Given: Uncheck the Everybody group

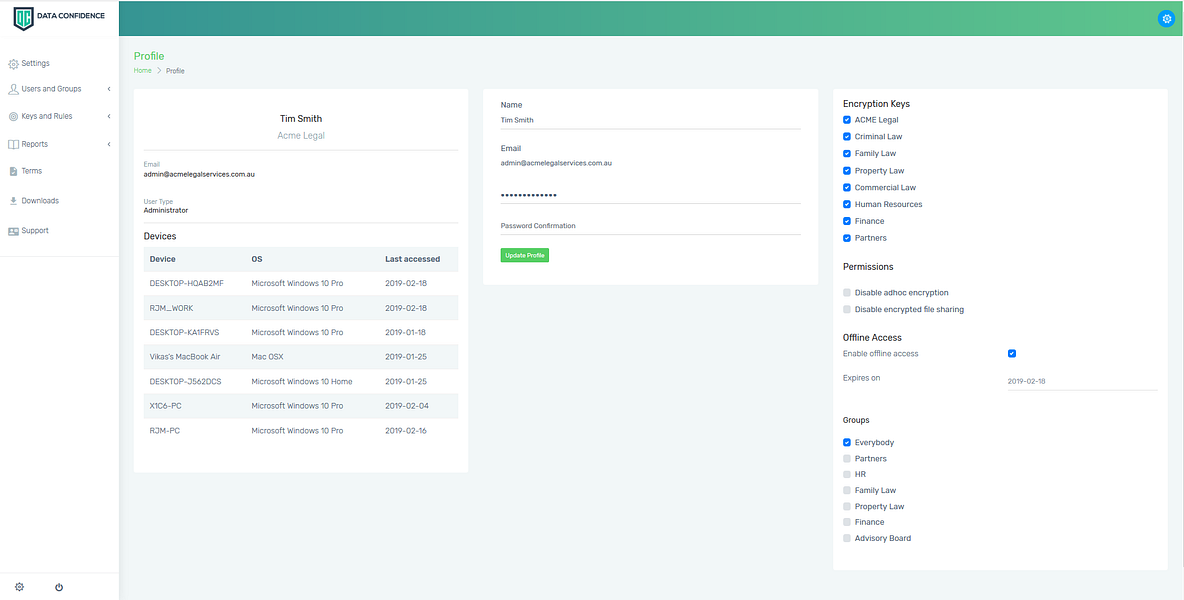Looking at the screenshot, I should 846,442.
